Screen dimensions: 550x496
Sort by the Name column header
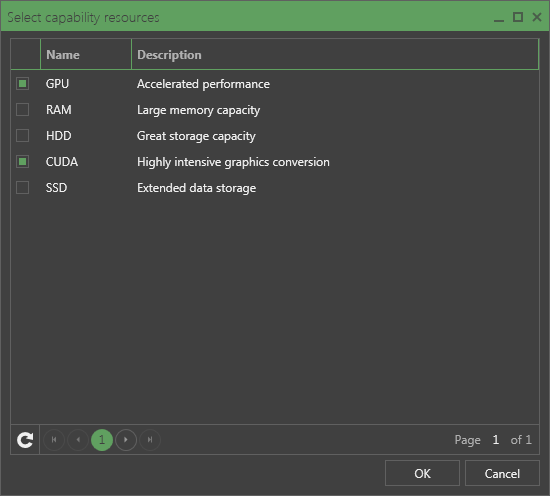point(86,54)
